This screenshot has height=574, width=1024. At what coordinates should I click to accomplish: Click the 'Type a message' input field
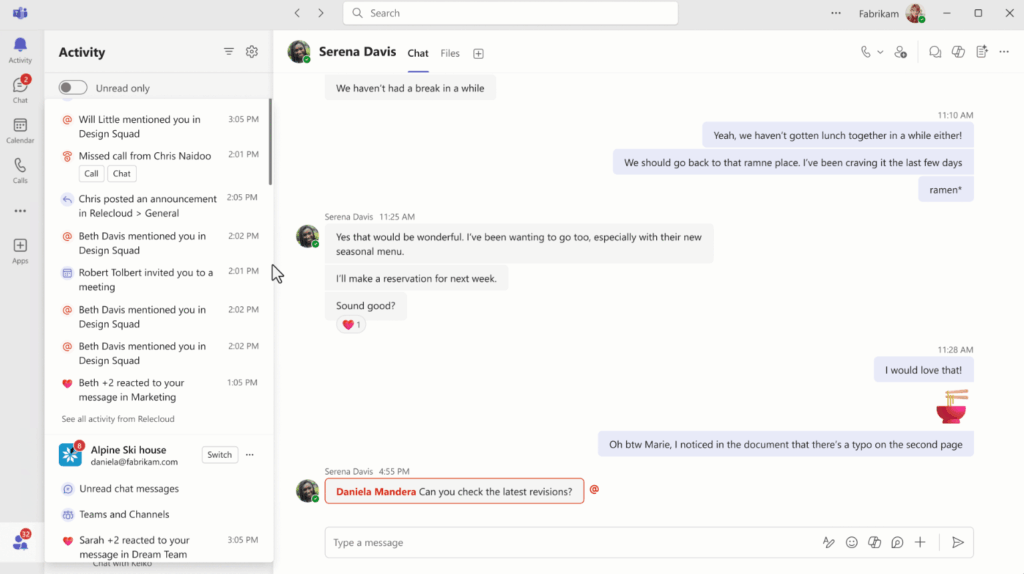tap(570, 542)
